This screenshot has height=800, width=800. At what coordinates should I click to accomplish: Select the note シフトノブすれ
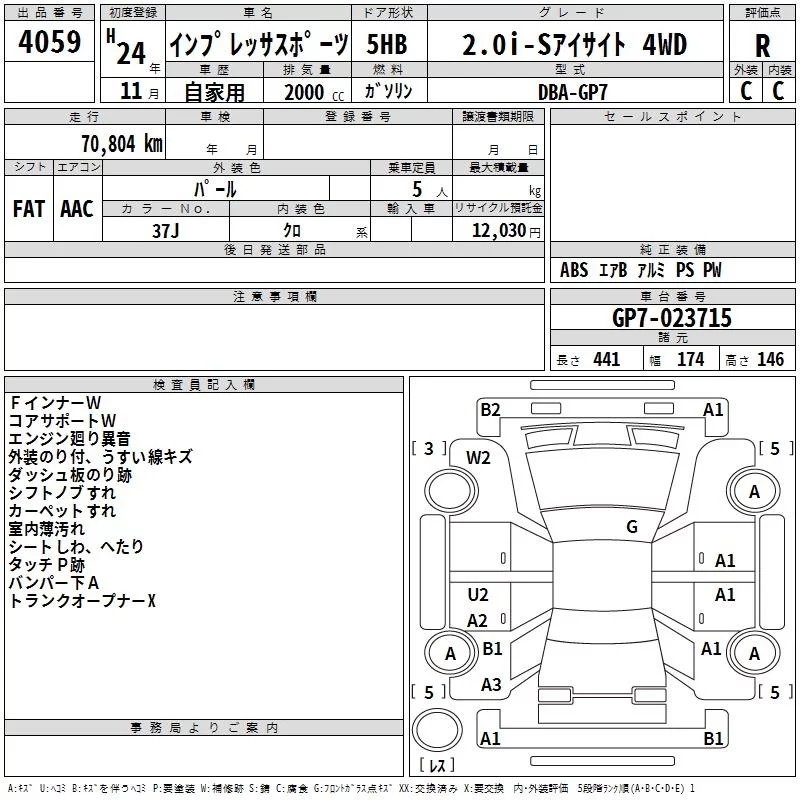click(x=62, y=492)
